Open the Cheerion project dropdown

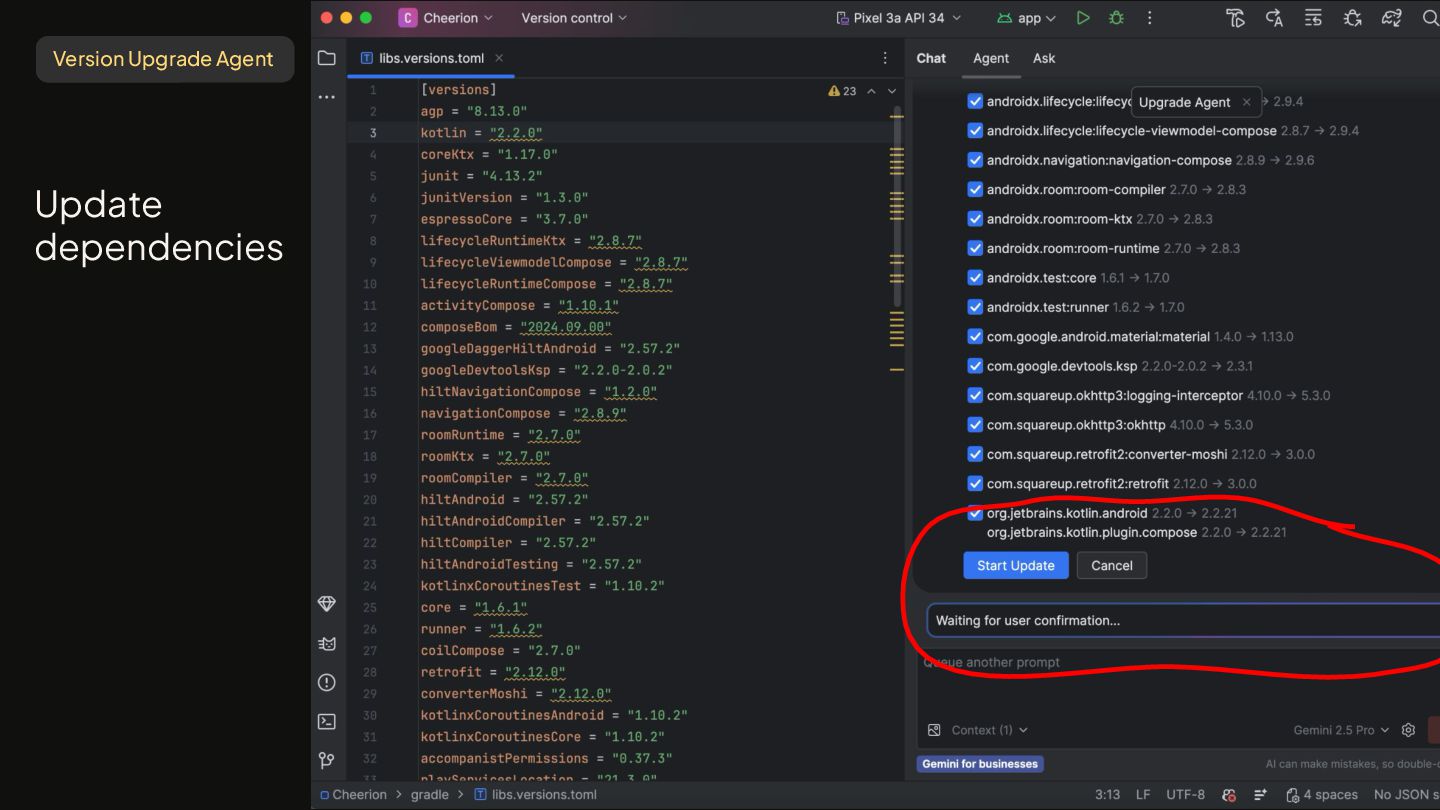click(446, 18)
